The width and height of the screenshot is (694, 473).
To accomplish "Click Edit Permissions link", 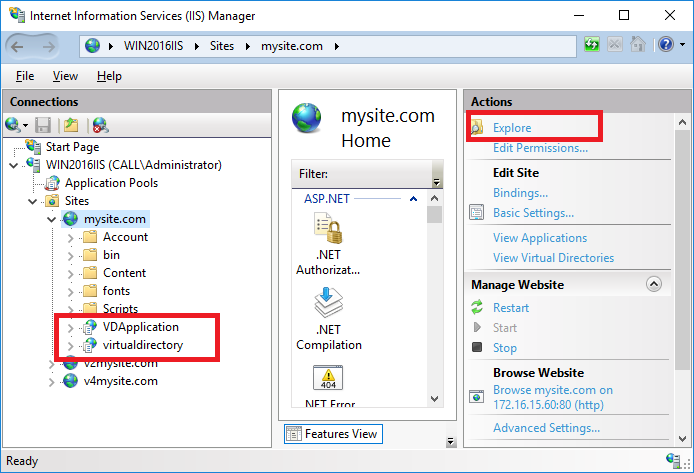I will pos(540,148).
